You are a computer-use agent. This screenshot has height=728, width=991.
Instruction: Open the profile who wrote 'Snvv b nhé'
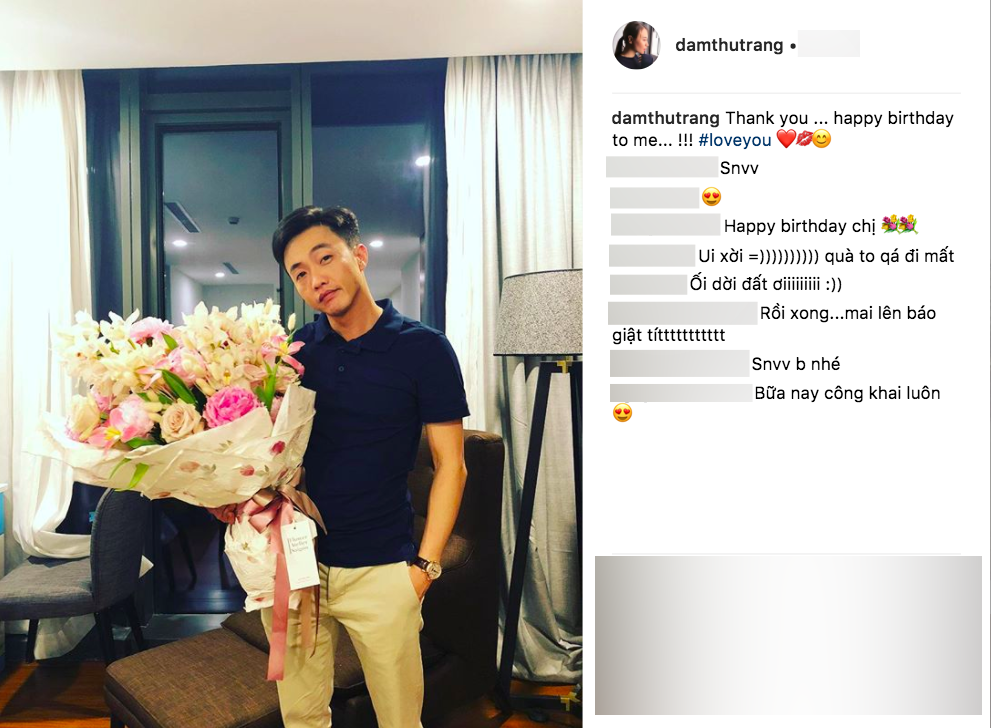(679, 364)
